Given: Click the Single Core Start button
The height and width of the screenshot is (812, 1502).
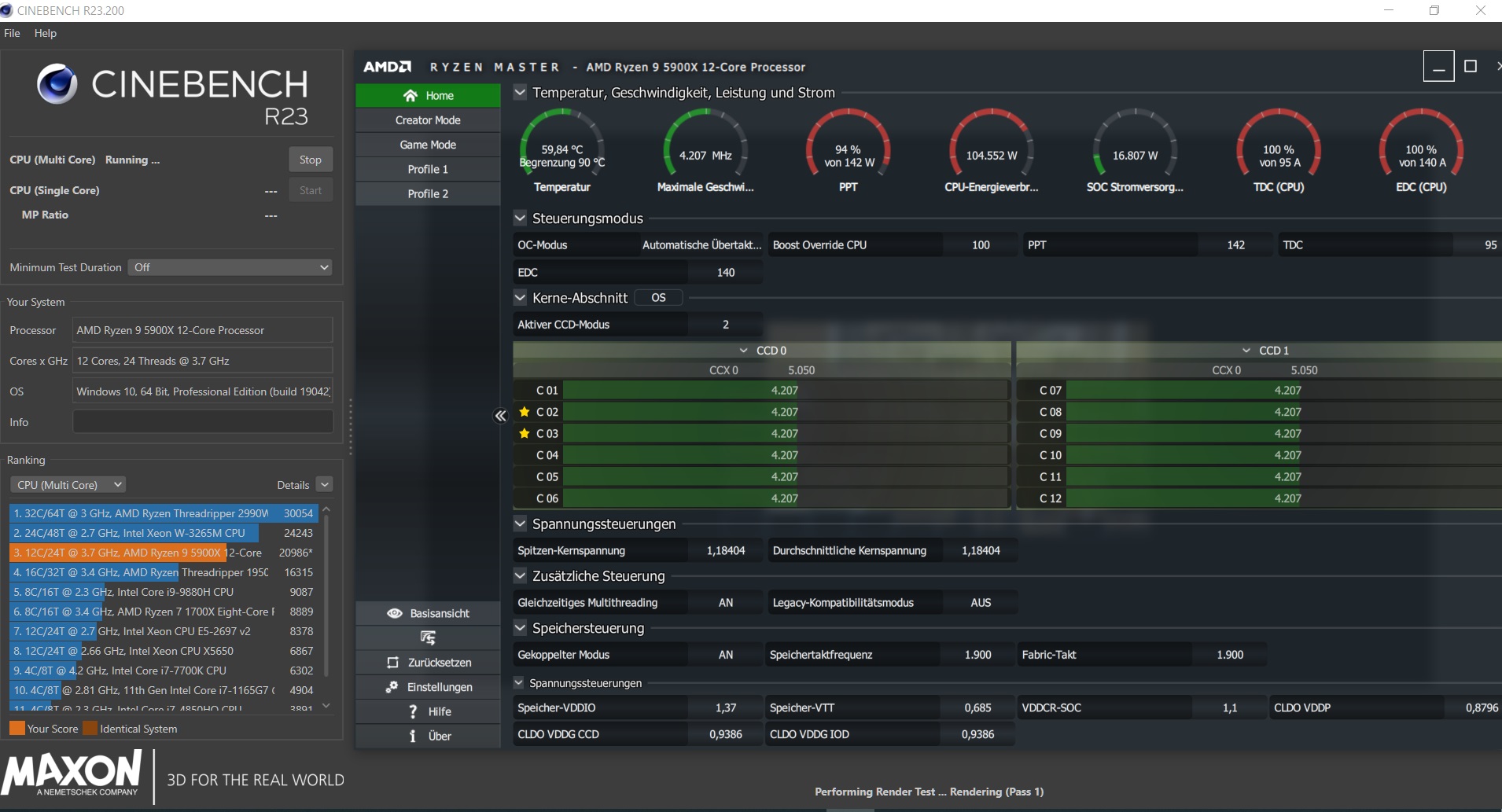Looking at the screenshot, I should [x=311, y=190].
